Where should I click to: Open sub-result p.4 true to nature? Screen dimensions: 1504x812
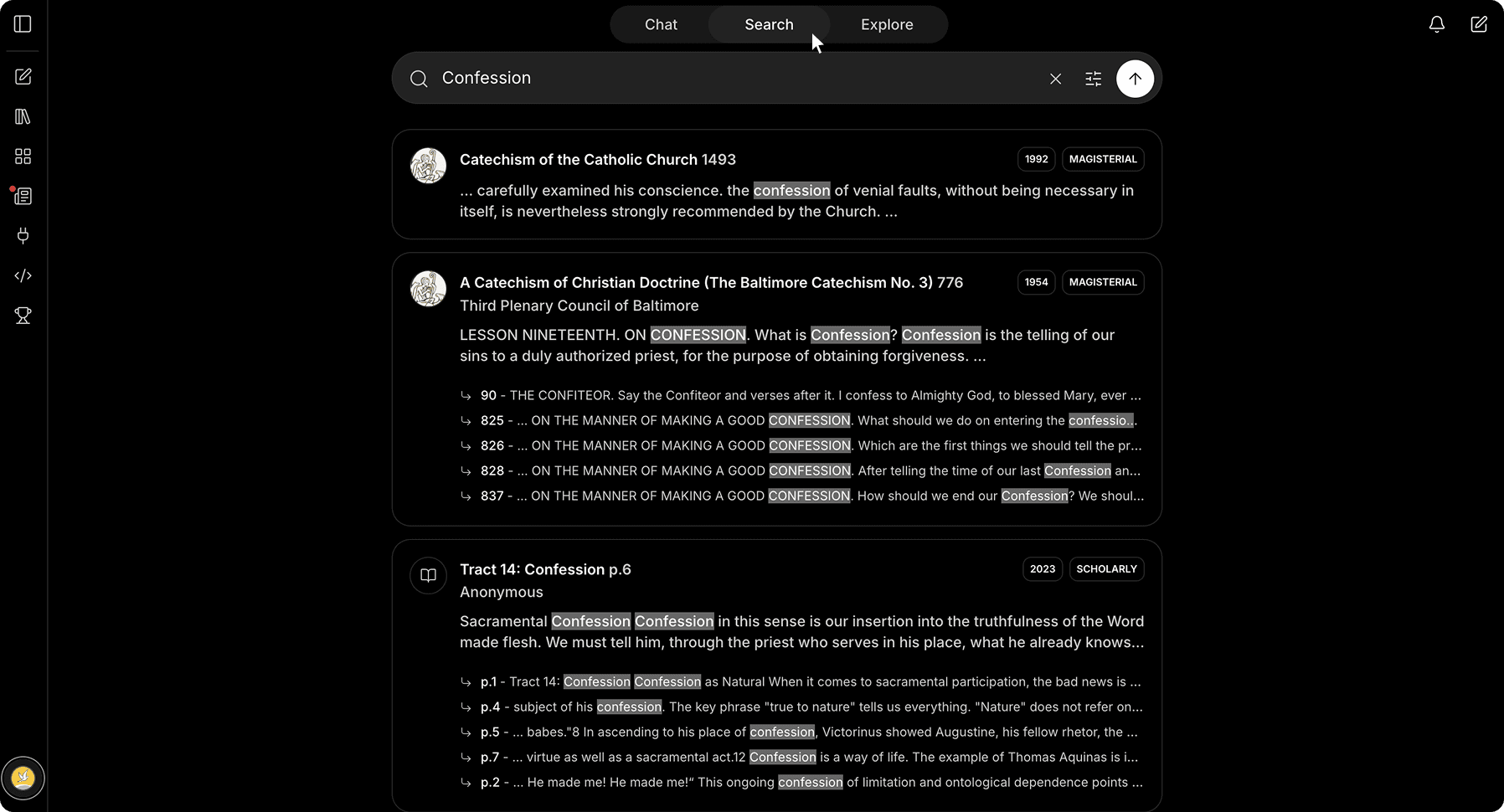(801, 707)
